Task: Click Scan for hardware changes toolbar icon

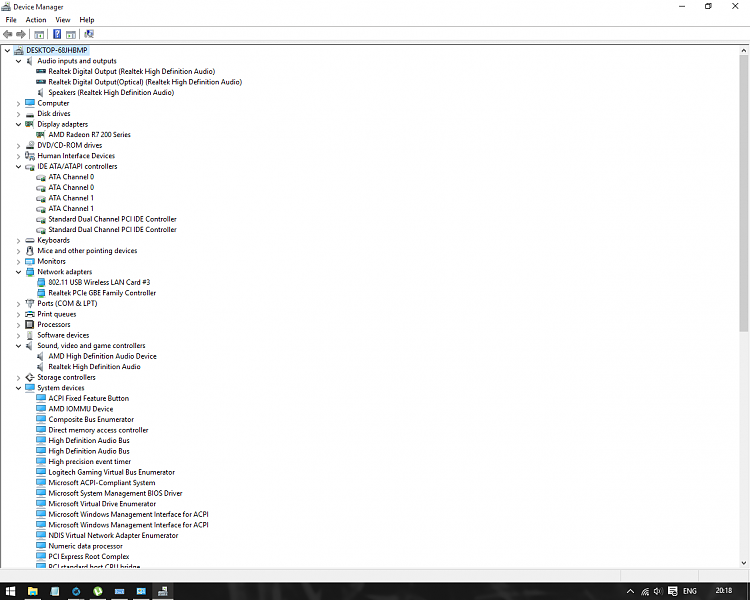Action: [x=89, y=34]
